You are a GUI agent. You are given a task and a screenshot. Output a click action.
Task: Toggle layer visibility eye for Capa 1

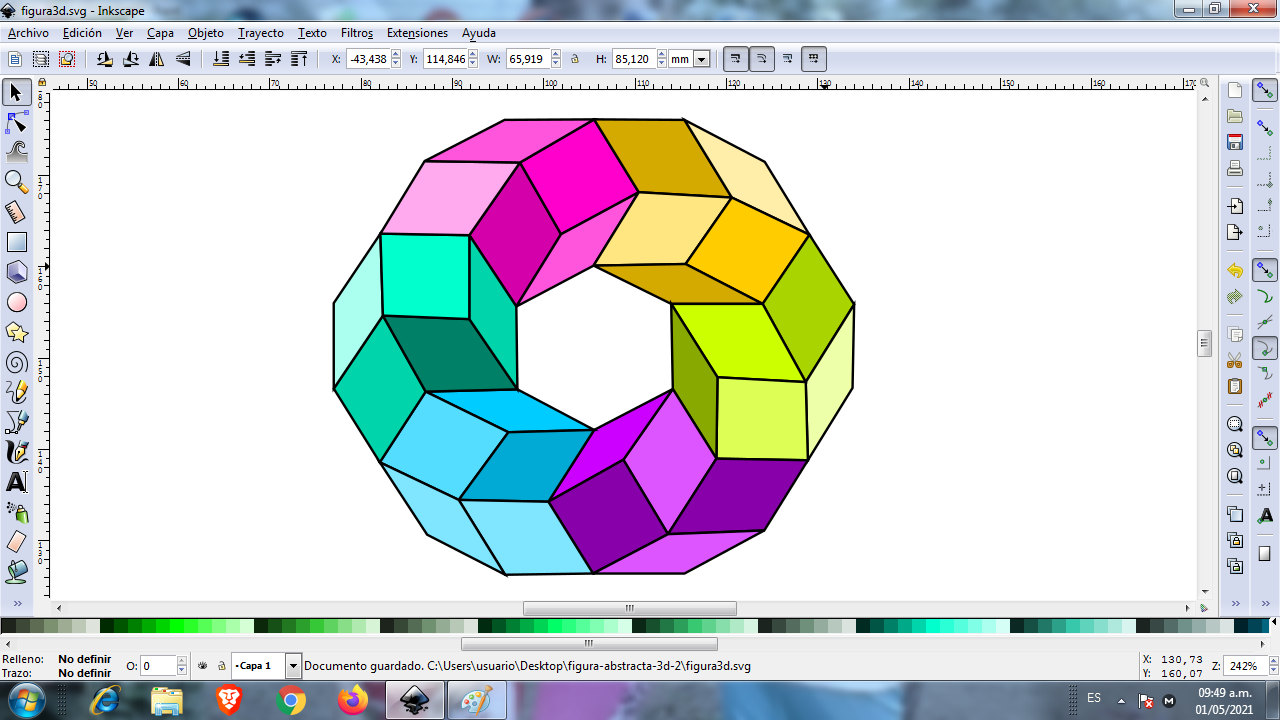[x=203, y=665]
